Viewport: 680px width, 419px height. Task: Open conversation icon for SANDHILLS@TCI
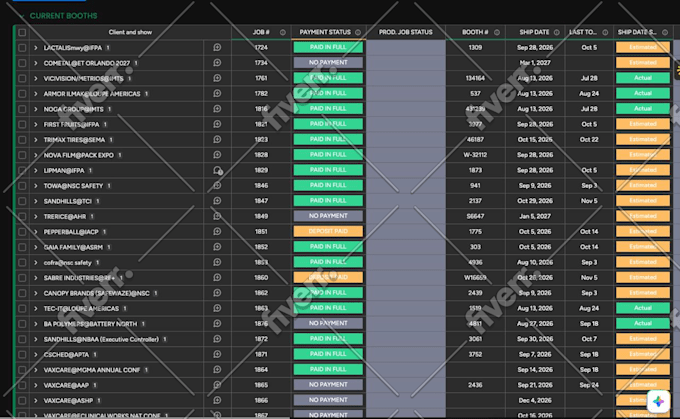pos(217,201)
